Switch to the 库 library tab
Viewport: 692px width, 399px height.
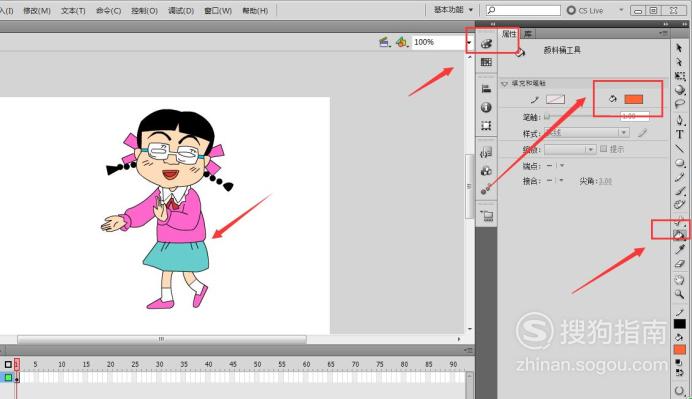pyautogui.click(x=528, y=34)
